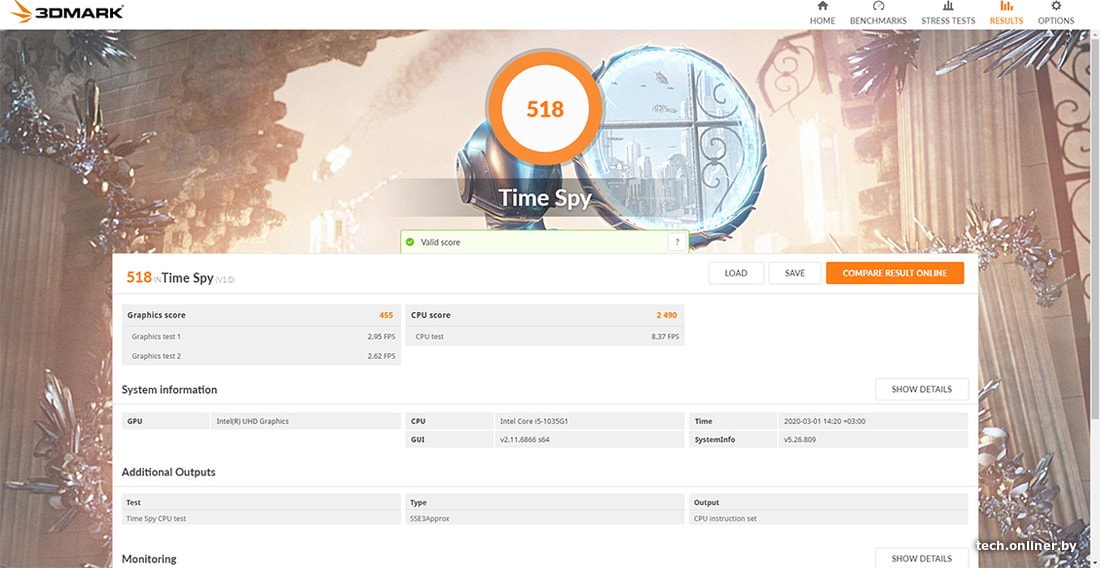Viewport: 1100px width, 569px height.
Task: Click the SSE3Approx type cell
Action: coord(545,518)
